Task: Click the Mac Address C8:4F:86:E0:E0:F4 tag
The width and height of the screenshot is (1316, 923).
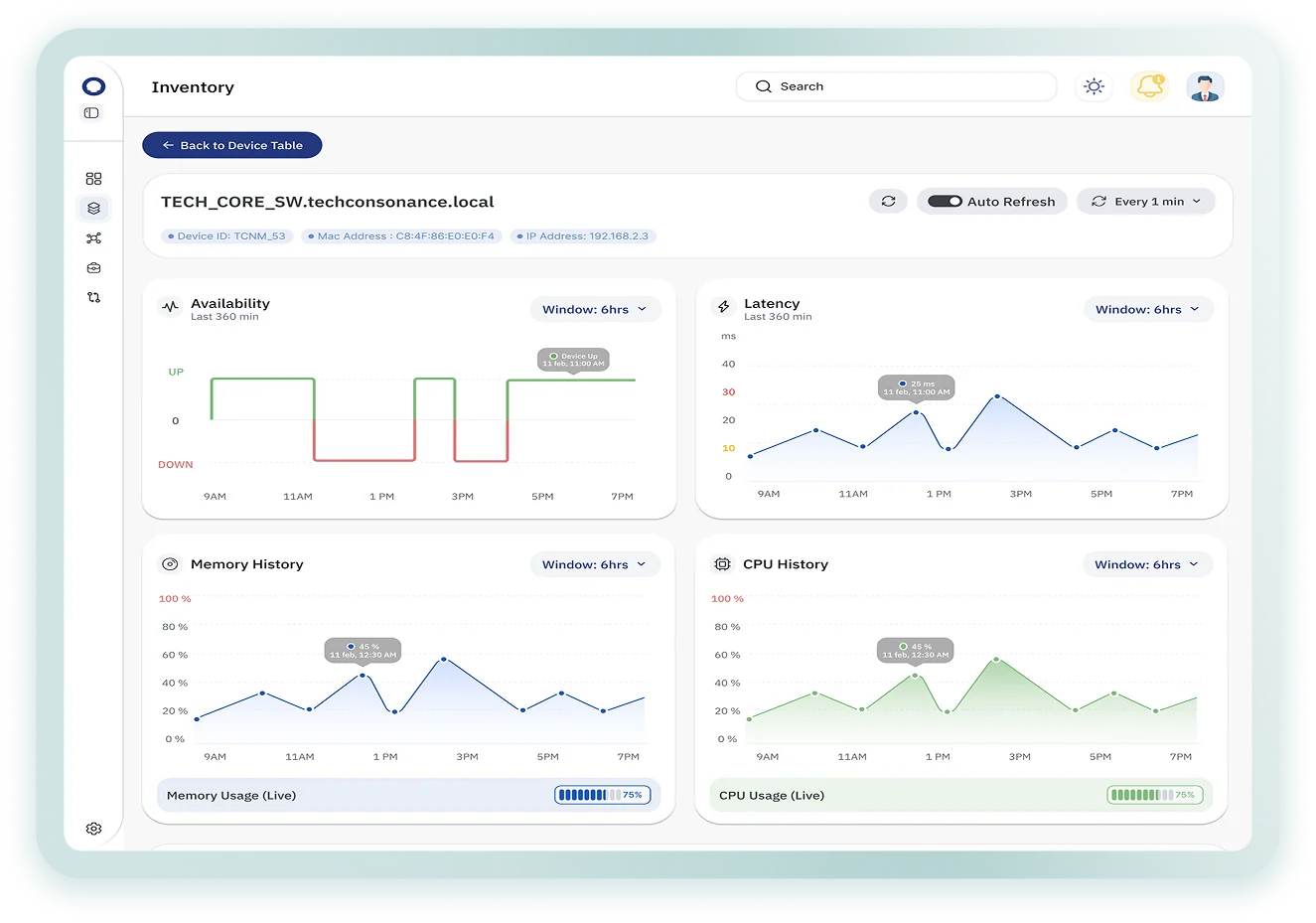Action: tap(402, 236)
